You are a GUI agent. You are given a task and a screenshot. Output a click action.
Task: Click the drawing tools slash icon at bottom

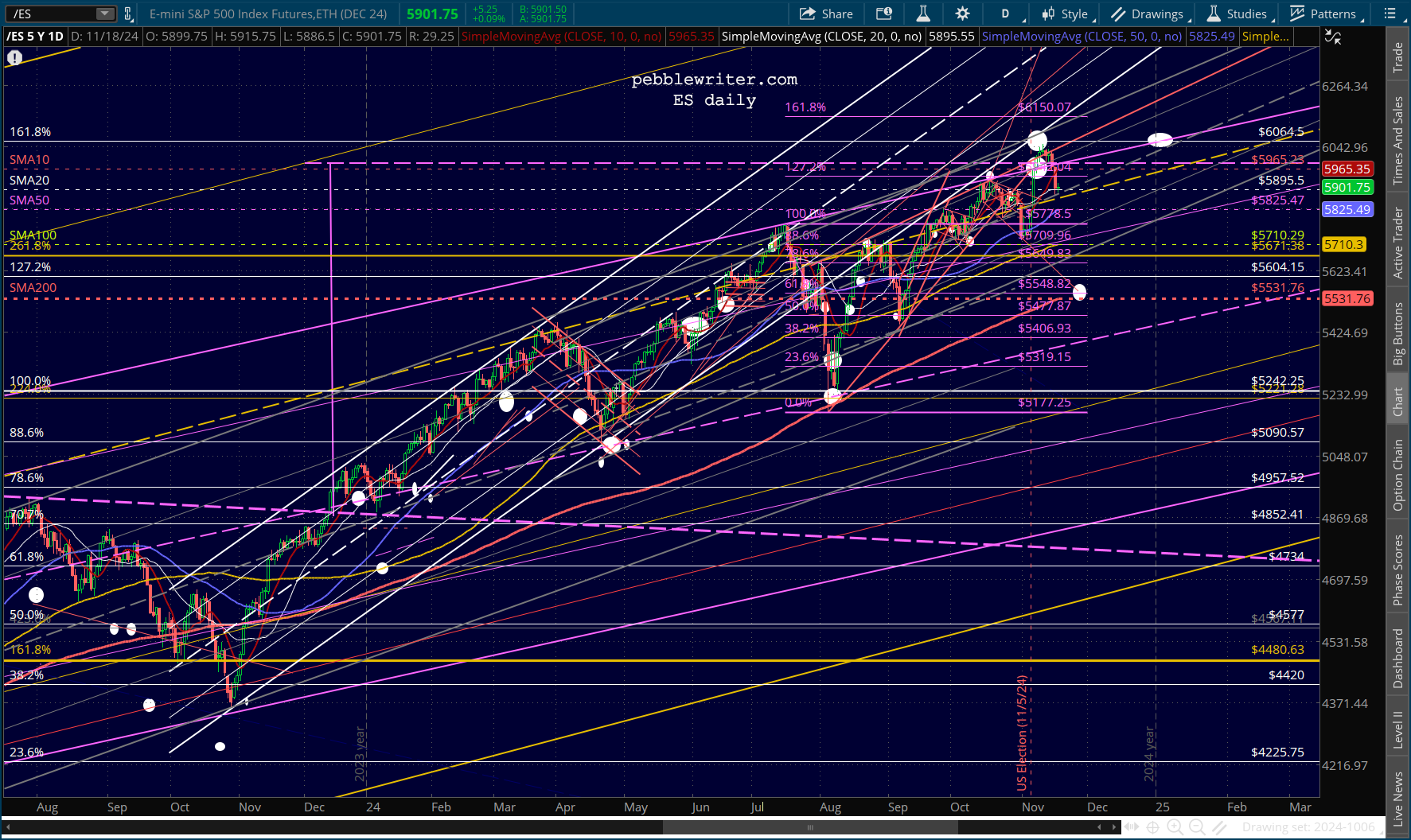tap(1218, 827)
